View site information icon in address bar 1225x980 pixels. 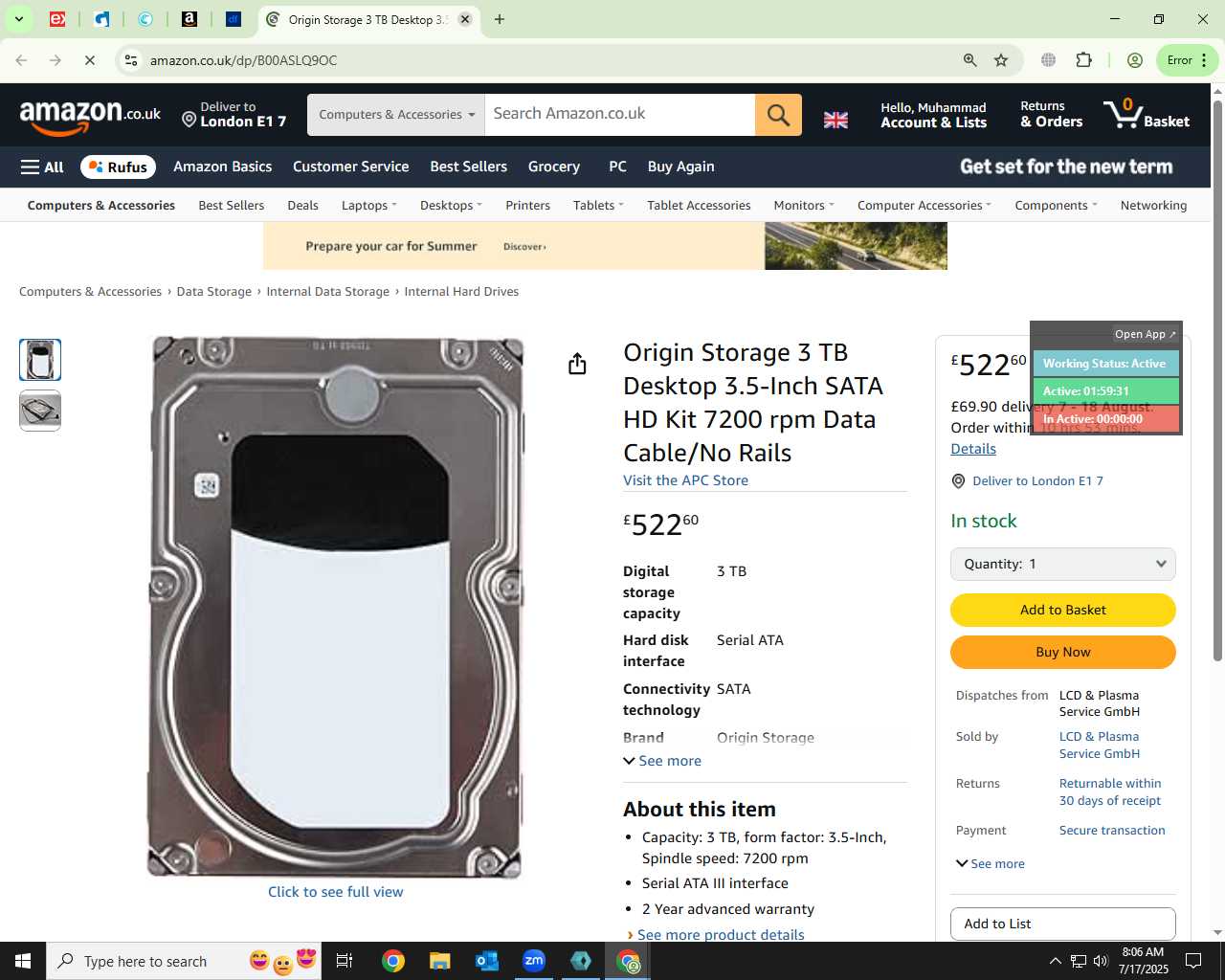tap(131, 60)
